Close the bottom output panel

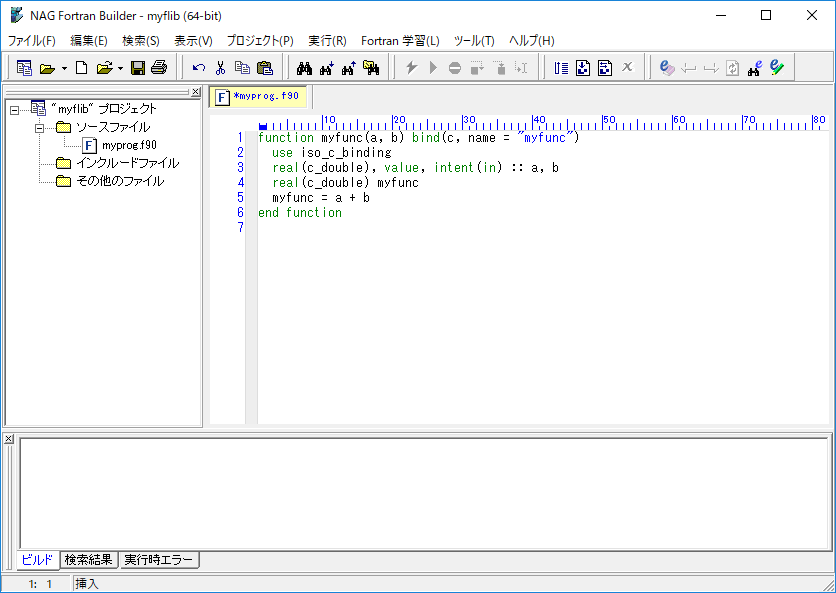(x=9, y=438)
